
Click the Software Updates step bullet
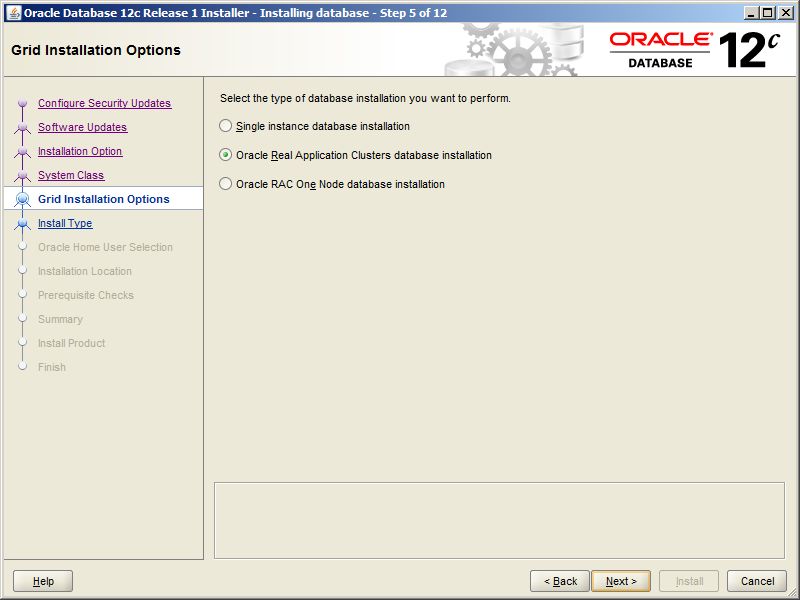22,127
